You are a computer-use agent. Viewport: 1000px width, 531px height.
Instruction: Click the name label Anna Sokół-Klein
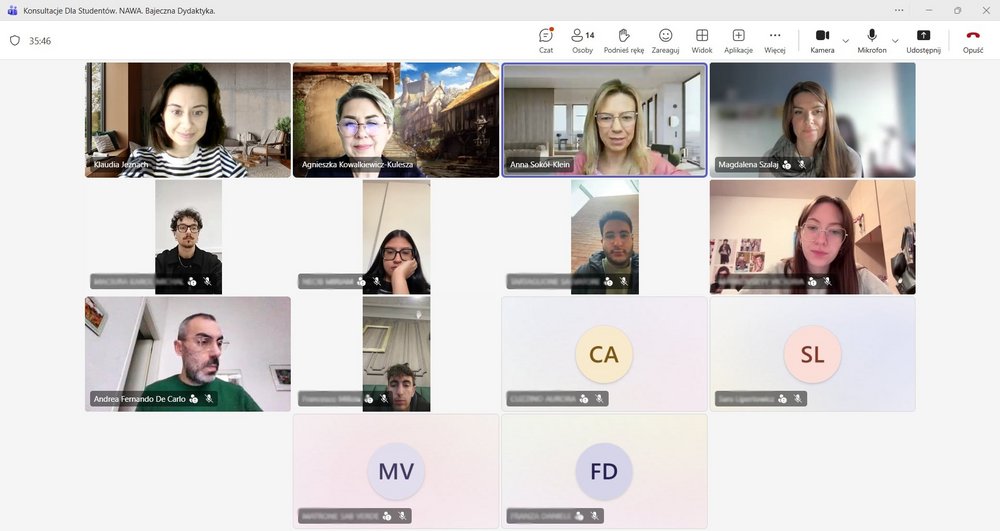540,164
